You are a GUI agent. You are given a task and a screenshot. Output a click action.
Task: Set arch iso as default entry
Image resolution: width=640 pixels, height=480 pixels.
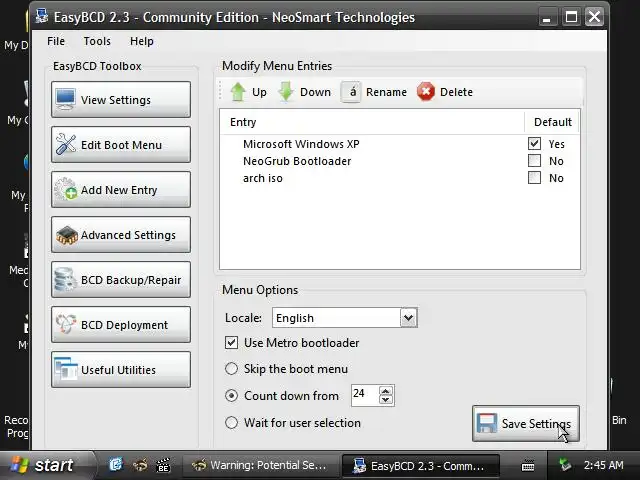point(534,178)
